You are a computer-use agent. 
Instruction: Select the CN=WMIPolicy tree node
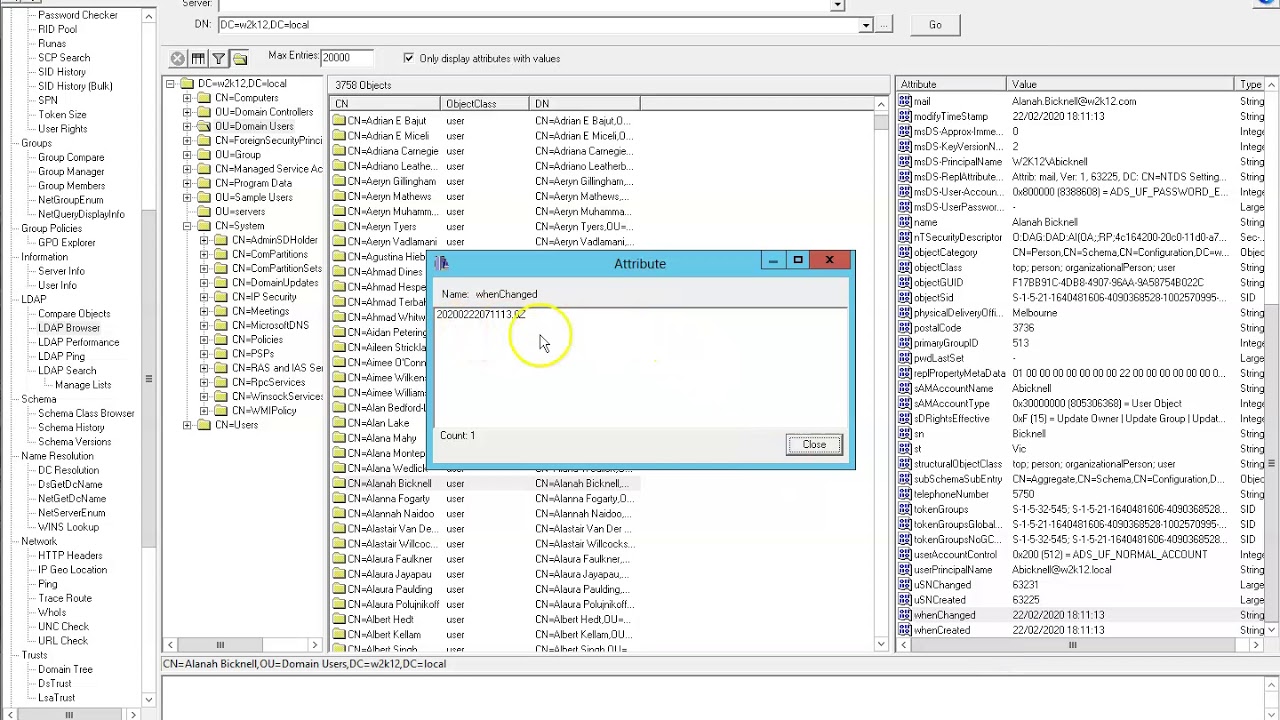click(264, 410)
